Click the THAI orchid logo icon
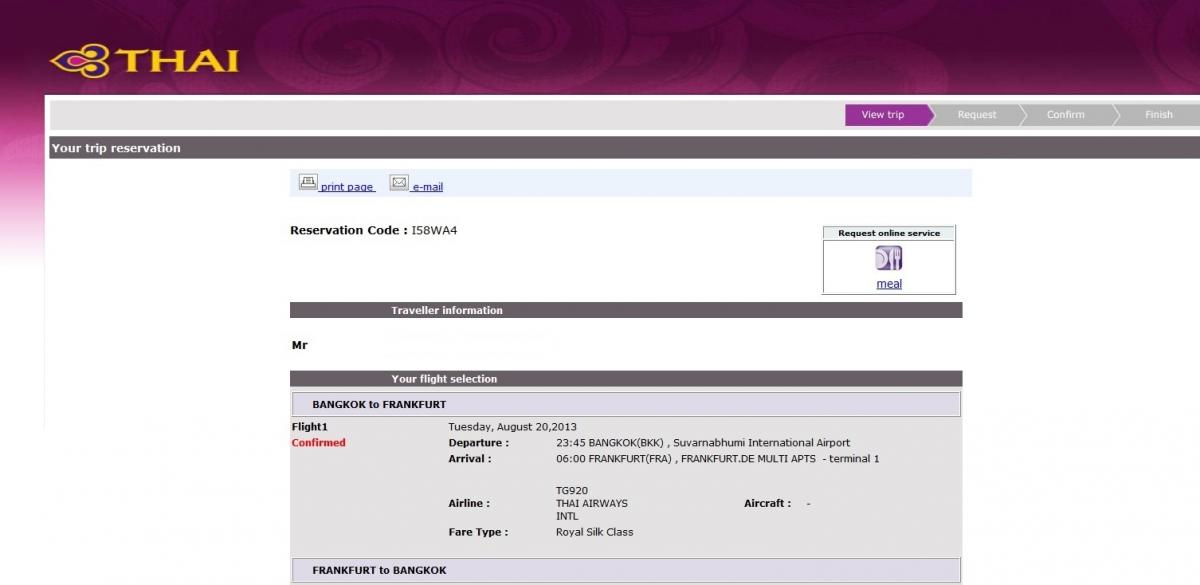 (x=80, y=60)
